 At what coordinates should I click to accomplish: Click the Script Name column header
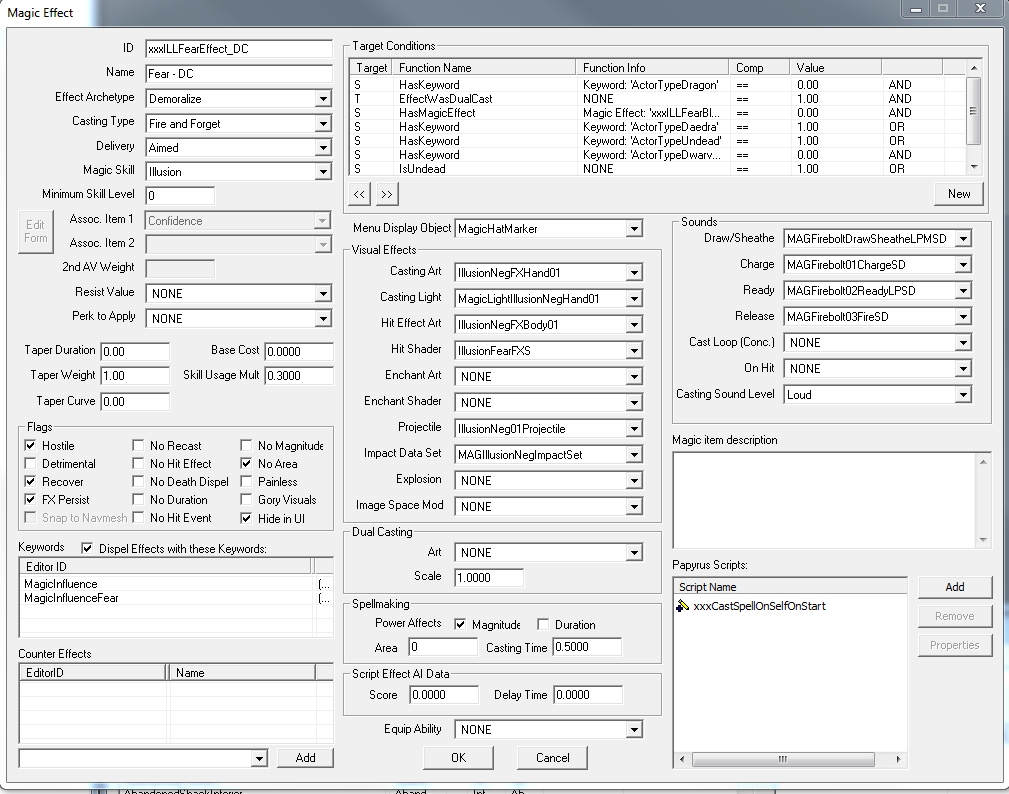[790, 587]
